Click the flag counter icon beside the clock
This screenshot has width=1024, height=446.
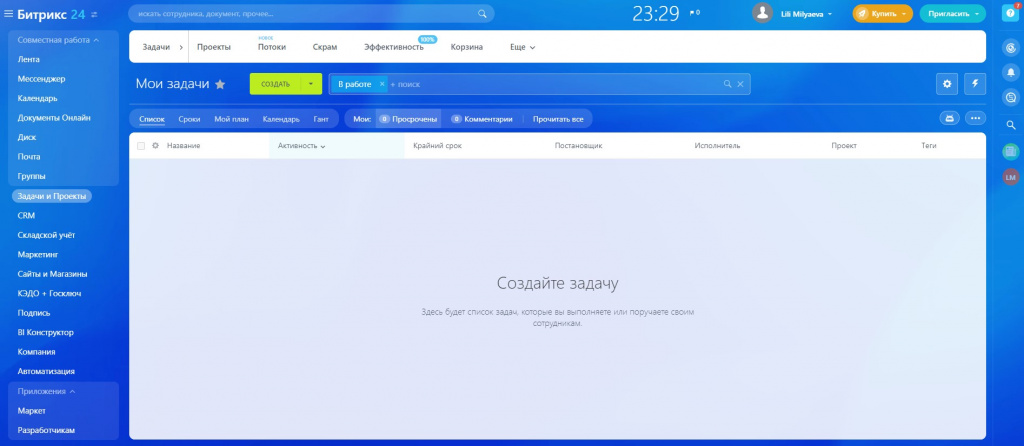pos(694,13)
